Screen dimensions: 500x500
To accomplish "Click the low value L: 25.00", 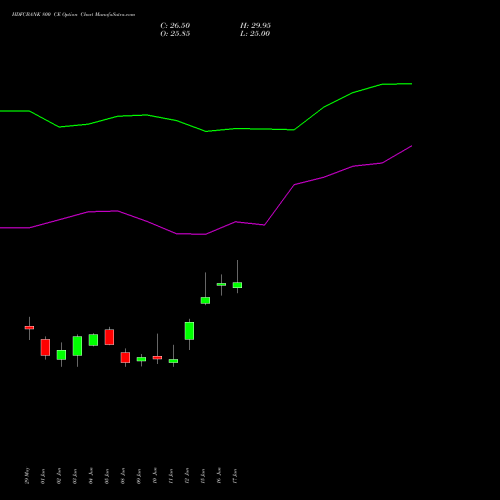I will pyautogui.click(x=255, y=34).
